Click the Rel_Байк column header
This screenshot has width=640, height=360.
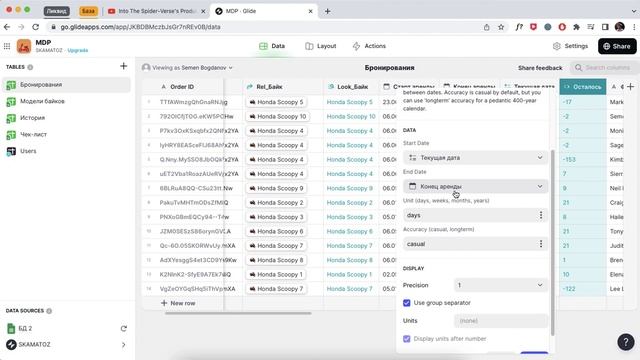(283, 87)
